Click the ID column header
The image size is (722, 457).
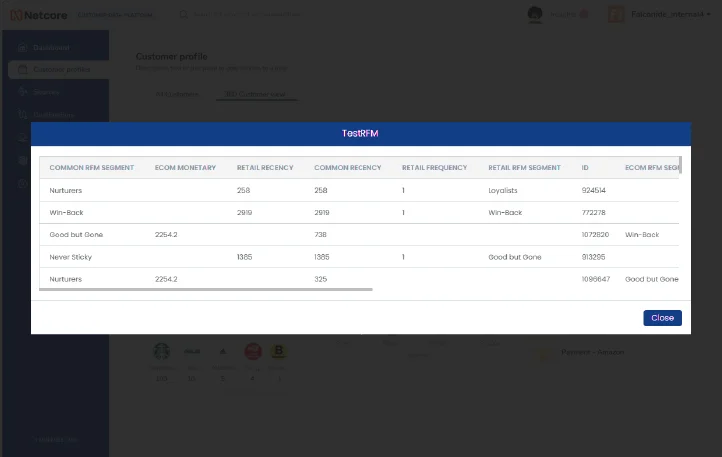coord(586,167)
